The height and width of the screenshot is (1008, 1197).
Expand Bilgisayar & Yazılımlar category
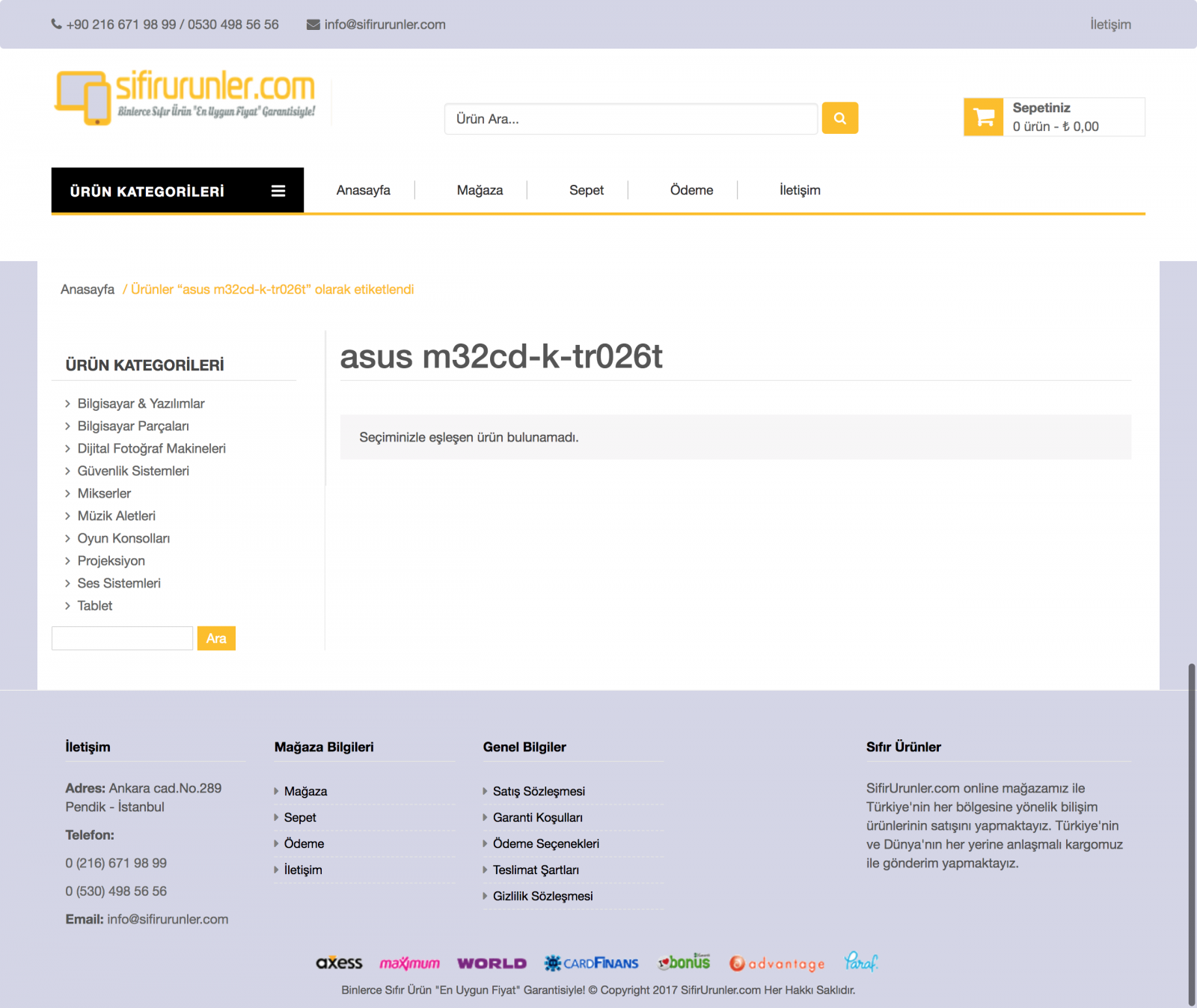(141, 403)
